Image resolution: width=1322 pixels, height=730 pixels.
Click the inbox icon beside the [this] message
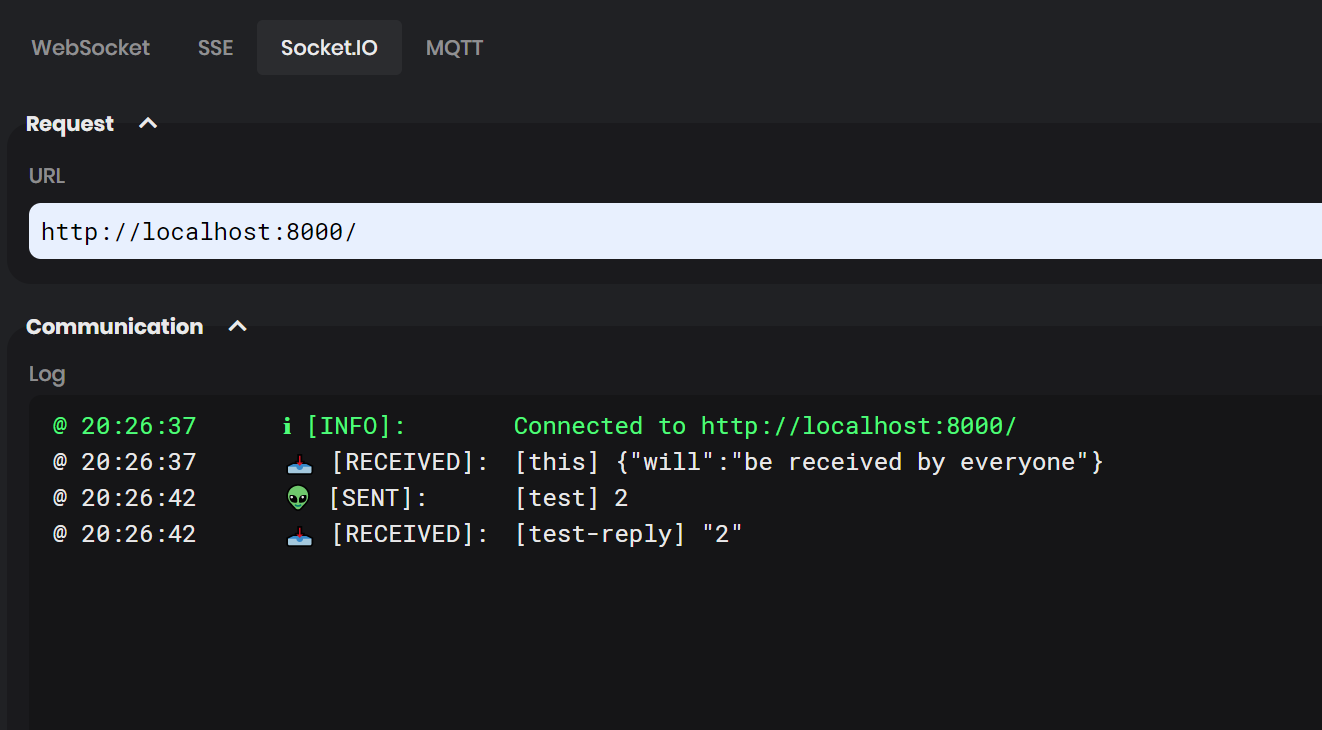click(x=299, y=463)
